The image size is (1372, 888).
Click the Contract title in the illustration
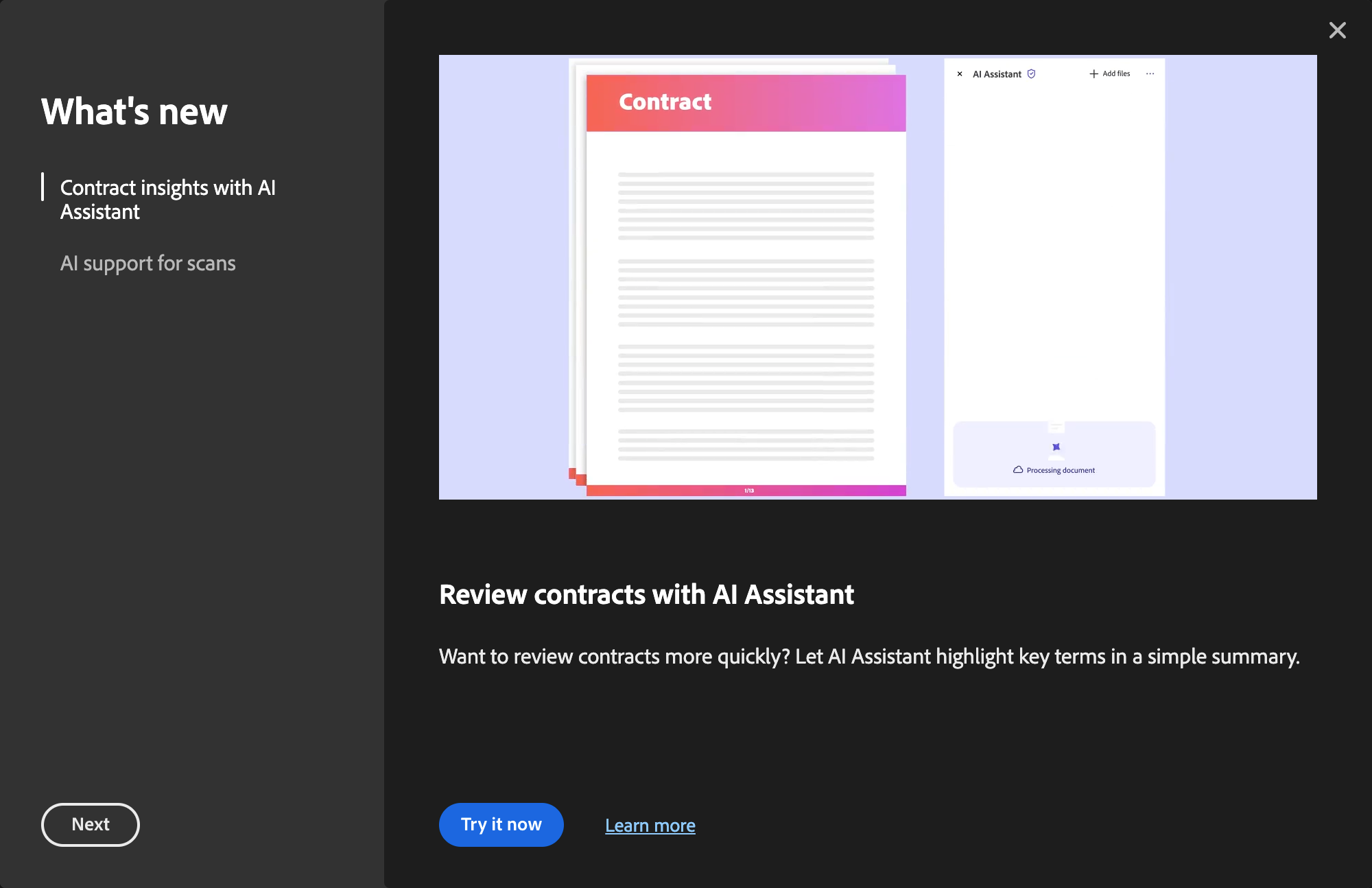pos(665,102)
